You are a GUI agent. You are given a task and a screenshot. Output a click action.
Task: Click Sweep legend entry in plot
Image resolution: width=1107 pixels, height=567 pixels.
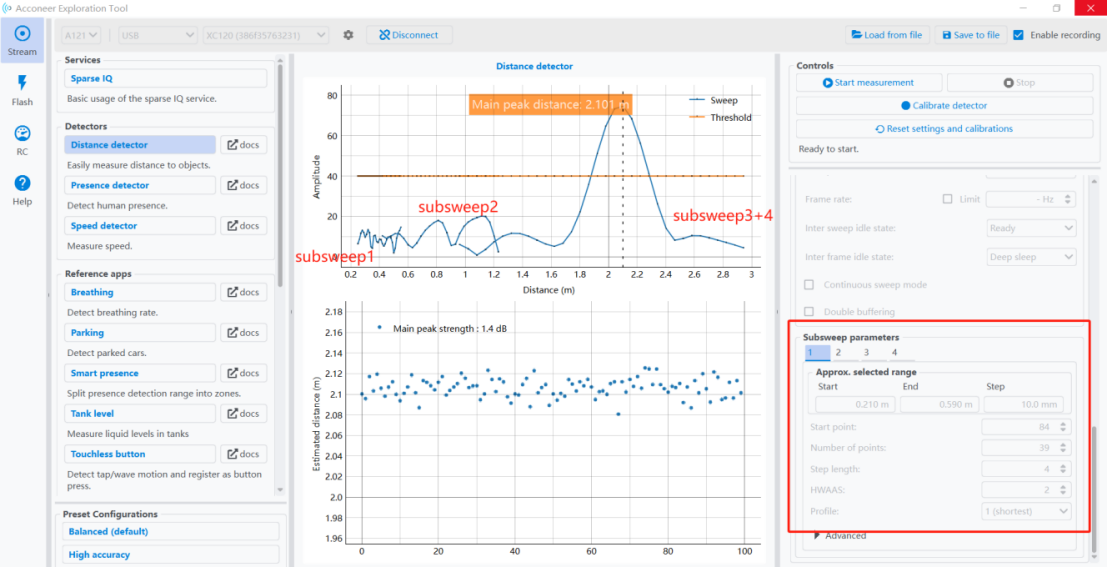pyautogui.click(x=713, y=100)
